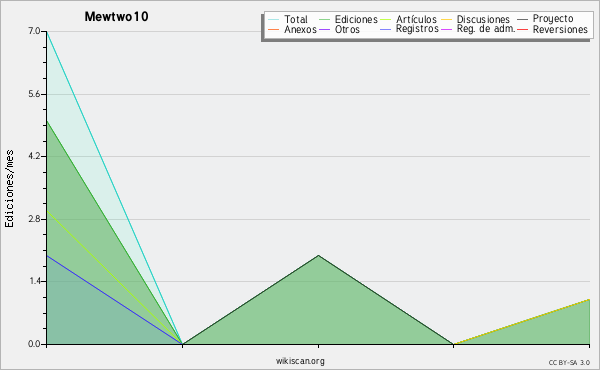
Task: Click the CC BY-SA 3.0 license text
Action: coord(569,363)
